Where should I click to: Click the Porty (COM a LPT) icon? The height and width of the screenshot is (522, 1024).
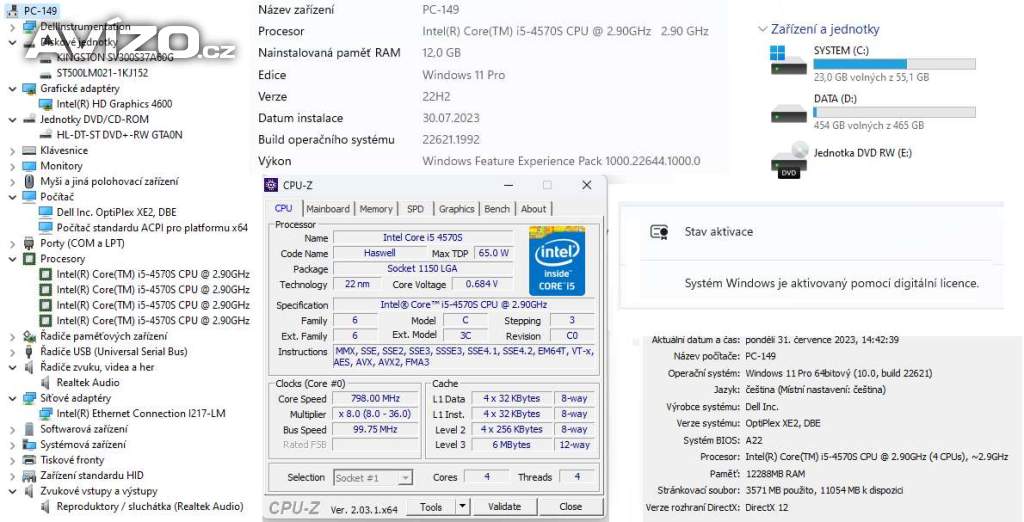pos(29,243)
